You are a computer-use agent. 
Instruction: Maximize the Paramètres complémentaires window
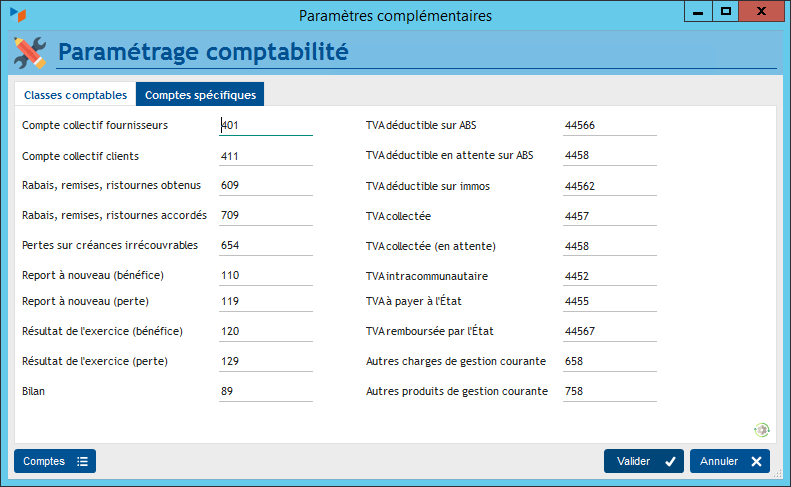point(727,12)
